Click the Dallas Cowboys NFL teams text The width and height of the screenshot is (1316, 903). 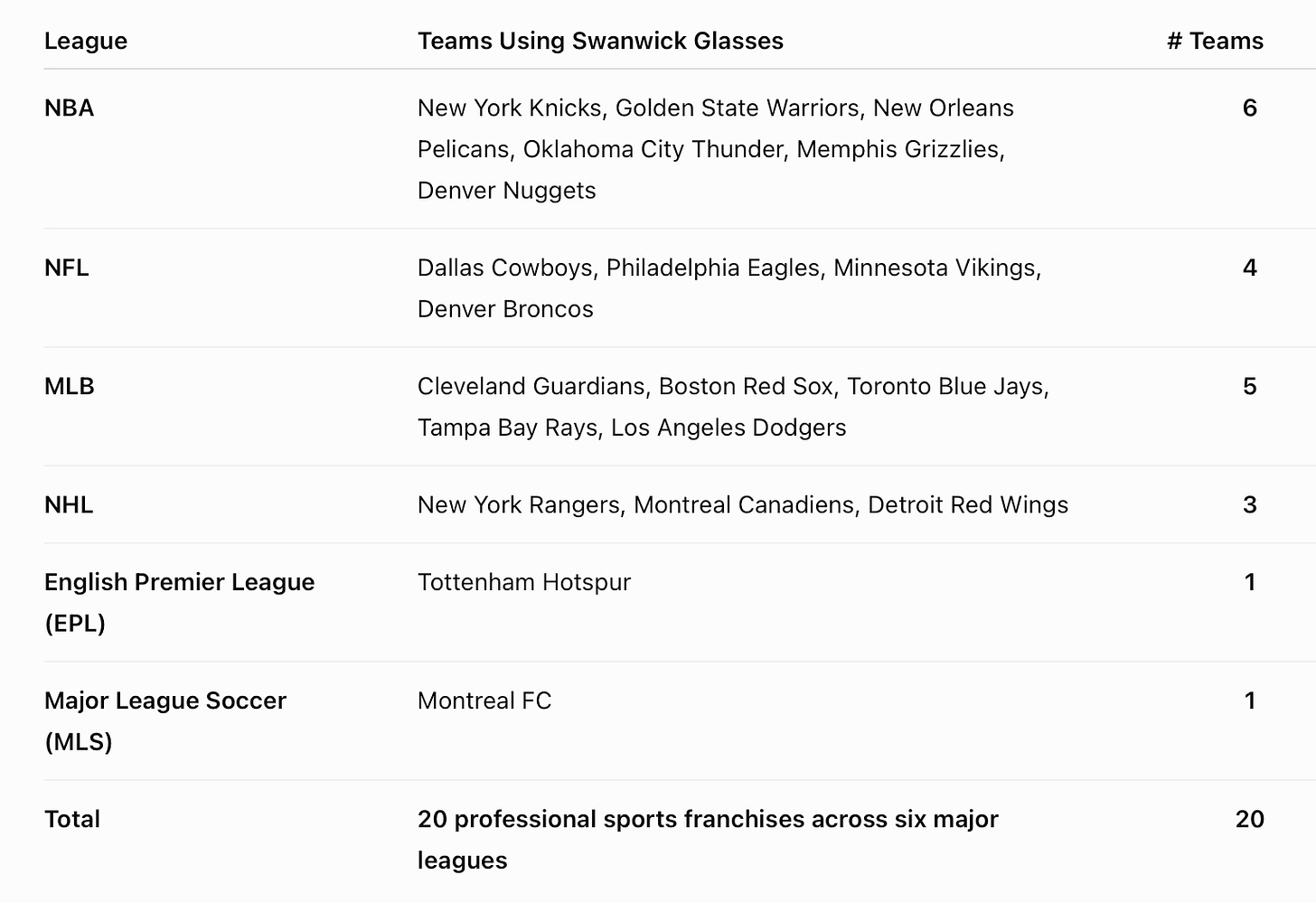tap(729, 288)
